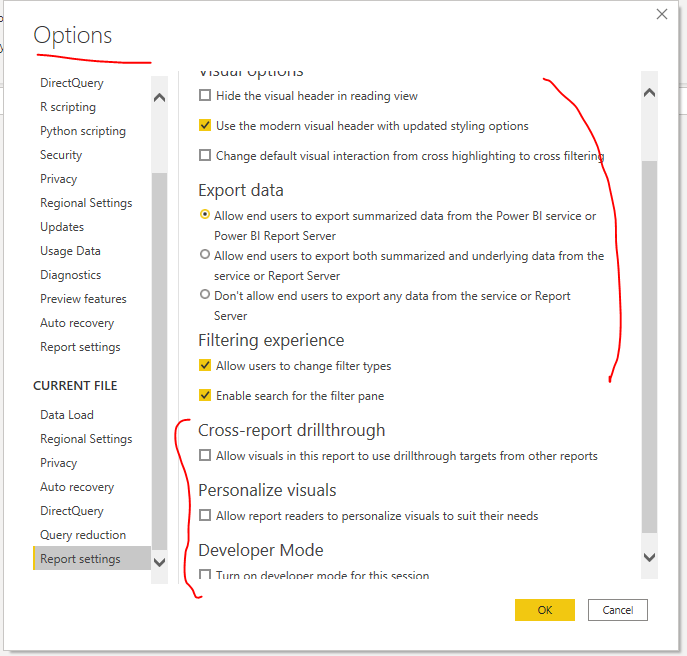Image resolution: width=687 pixels, height=656 pixels.
Task: Open DirectQuery under Current File
Action: [72, 511]
